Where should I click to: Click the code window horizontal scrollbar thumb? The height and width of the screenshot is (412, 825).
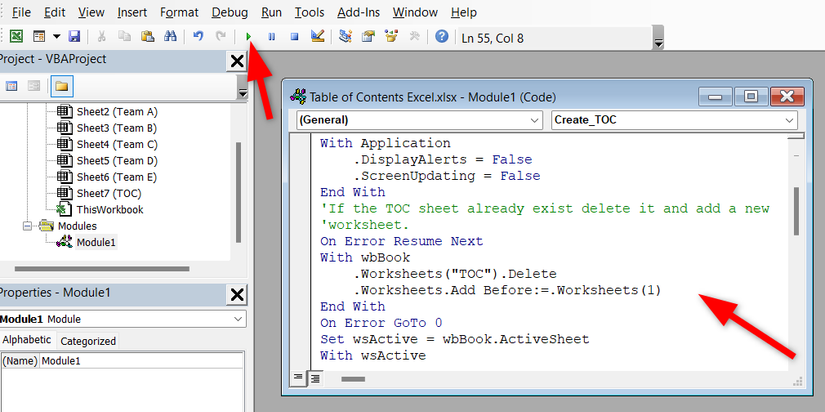point(353,379)
